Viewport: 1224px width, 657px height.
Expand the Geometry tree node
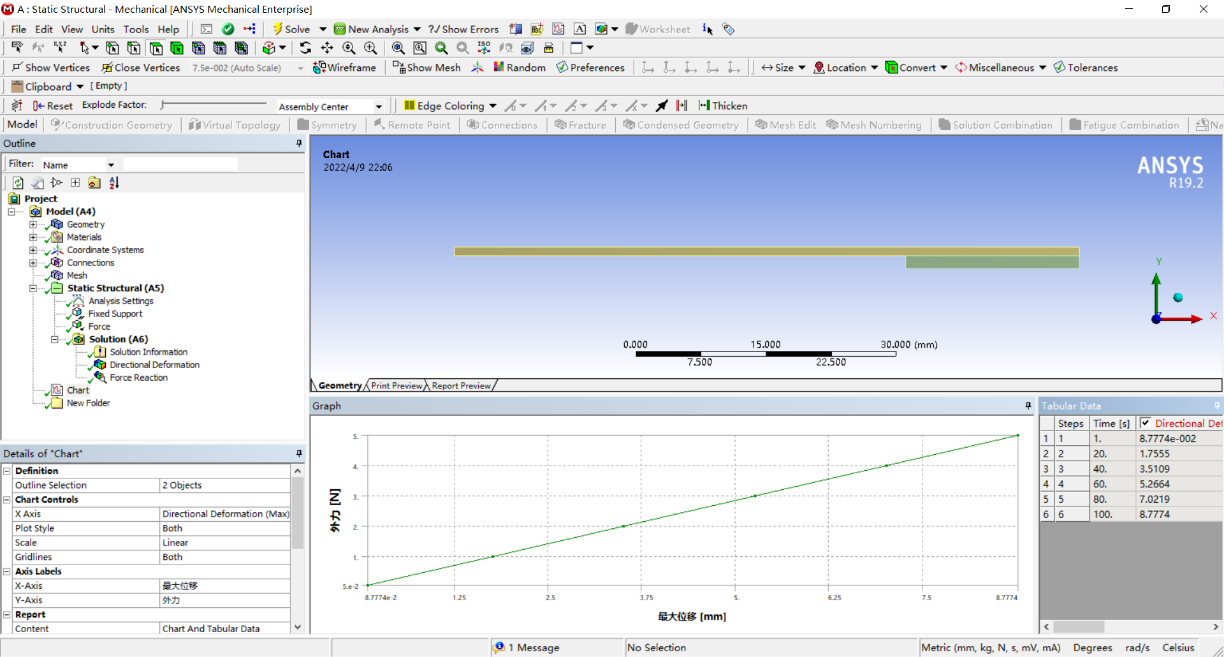pos(33,225)
